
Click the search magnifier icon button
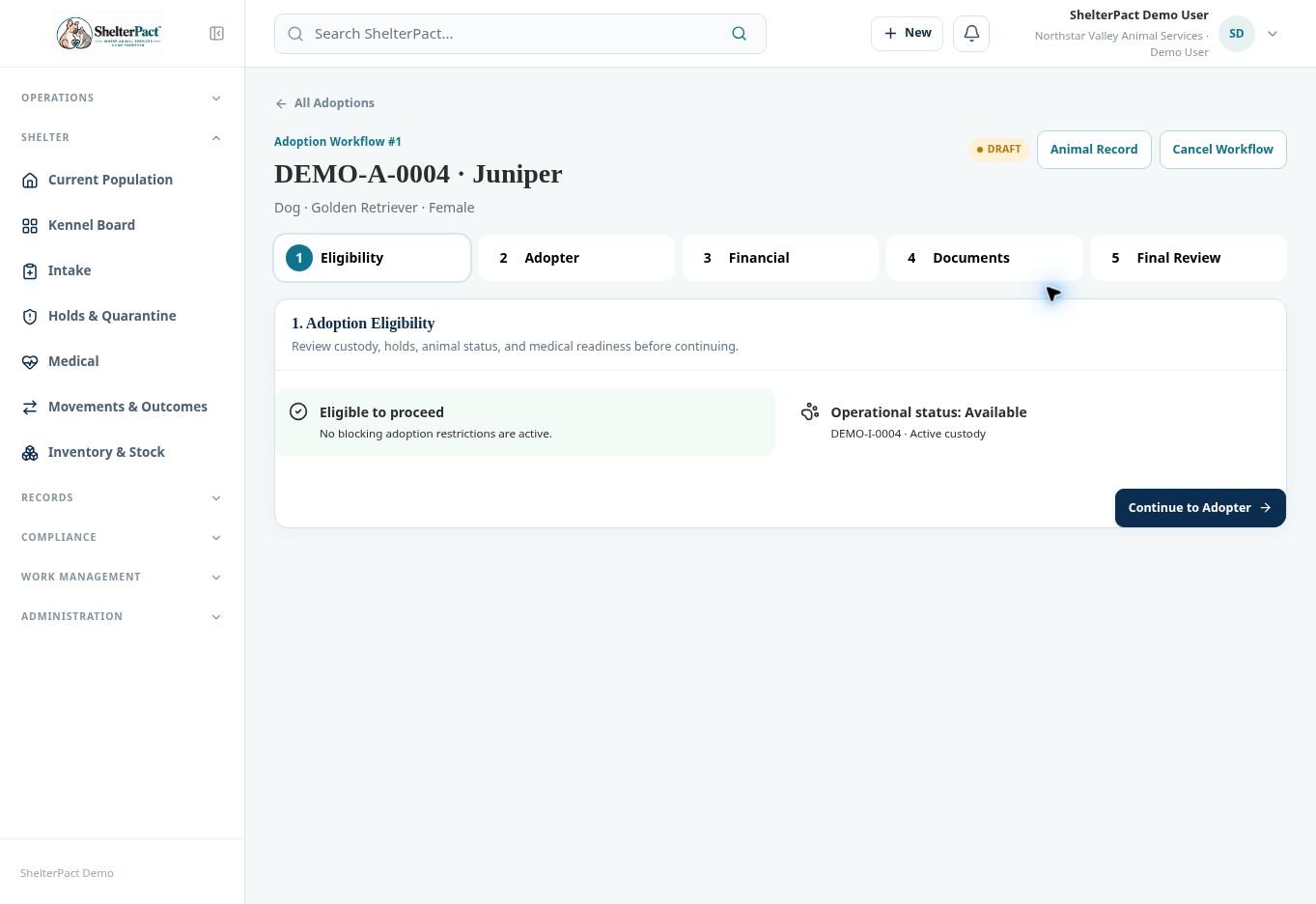[739, 34]
